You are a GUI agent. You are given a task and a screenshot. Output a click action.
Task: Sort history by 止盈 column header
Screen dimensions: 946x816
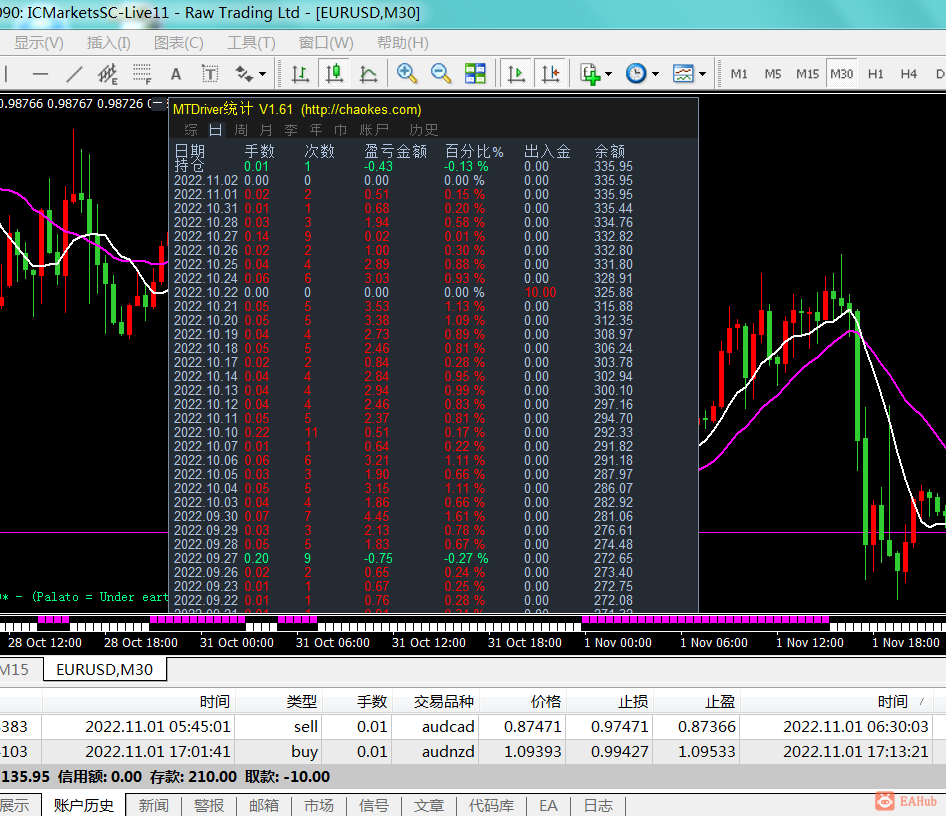point(697,701)
